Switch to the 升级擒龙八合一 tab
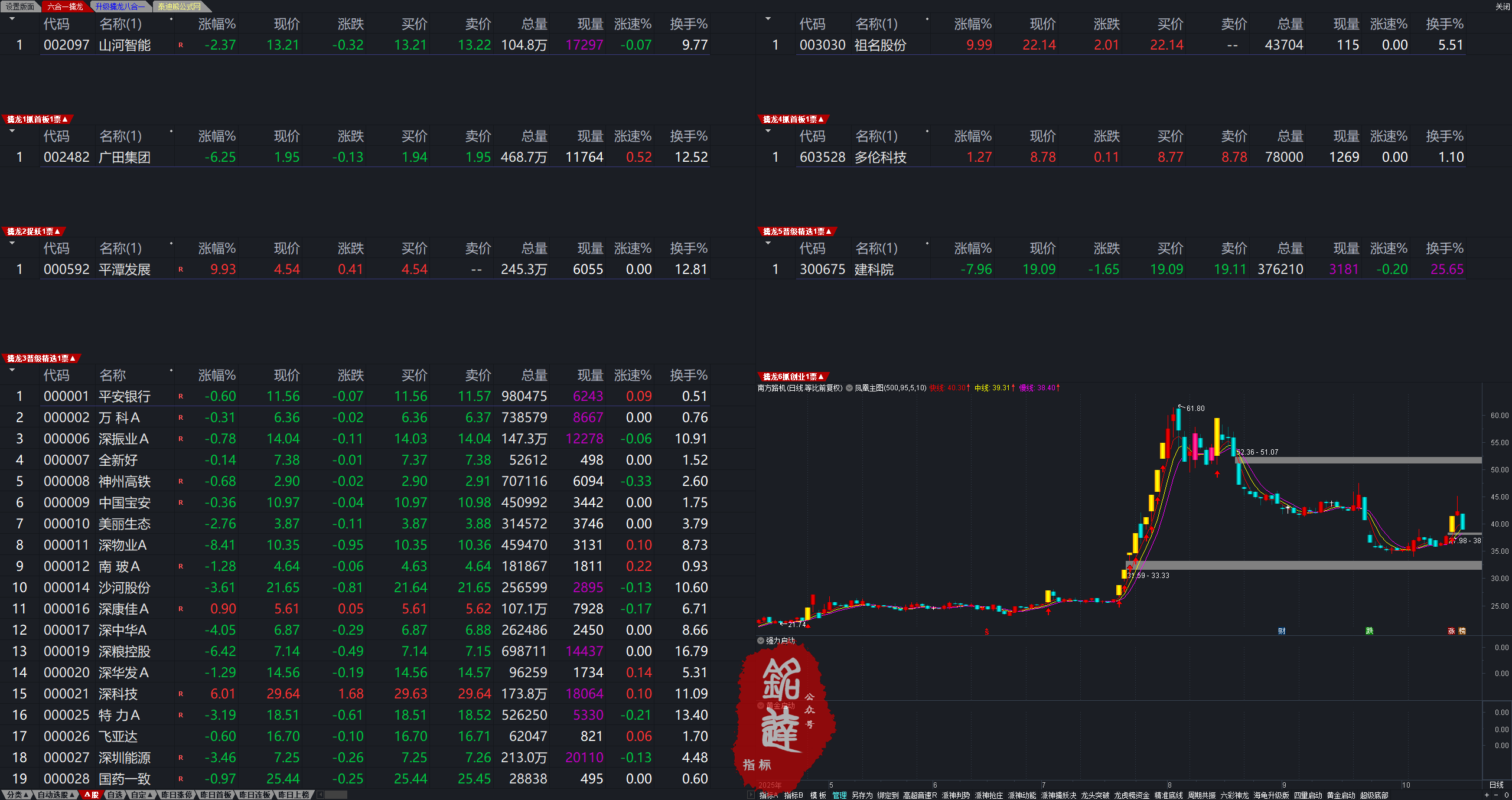Image resolution: width=1512 pixels, height=800 pixels. point(119,6)
